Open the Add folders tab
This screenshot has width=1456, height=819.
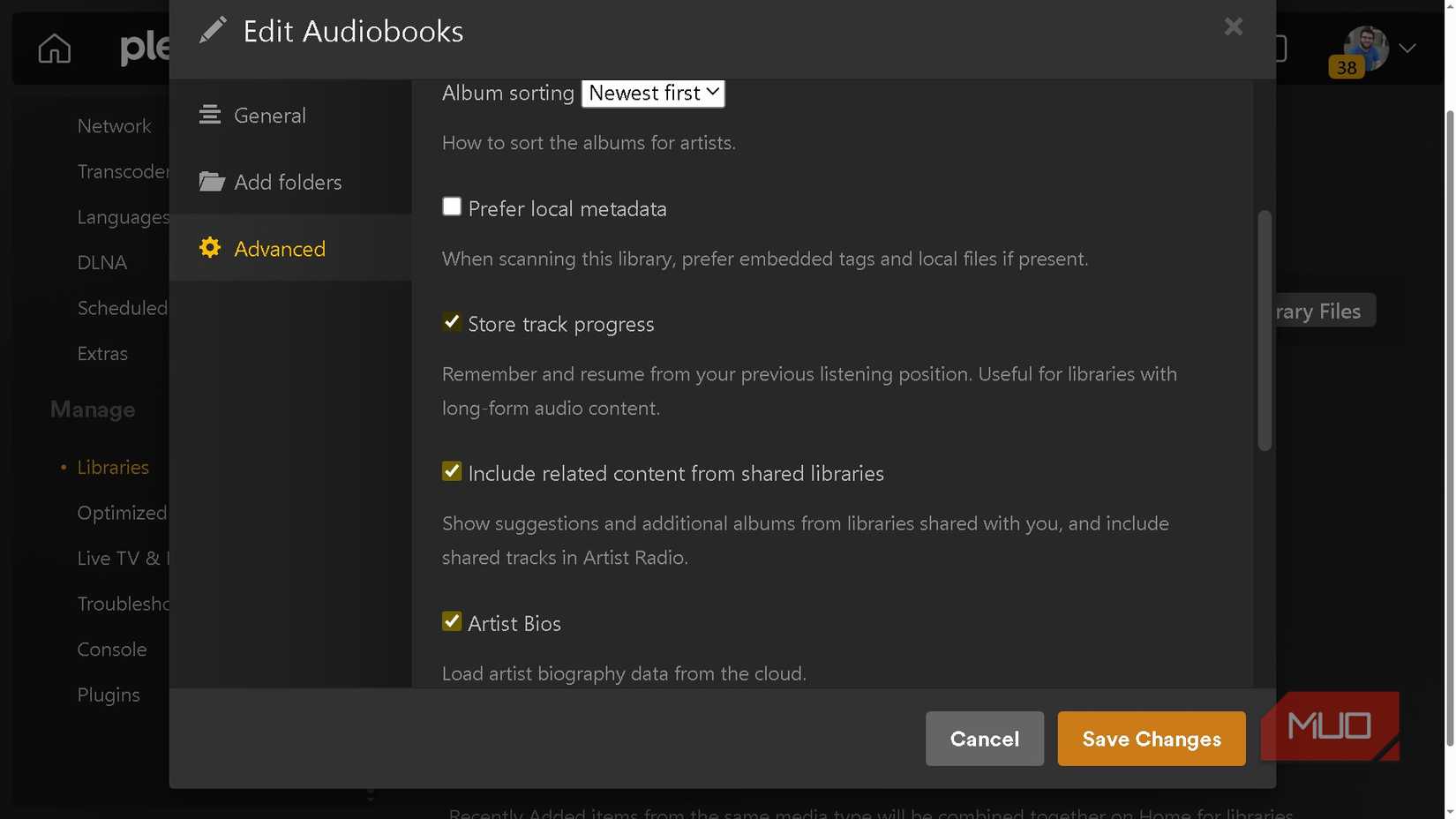coord(288,183)
